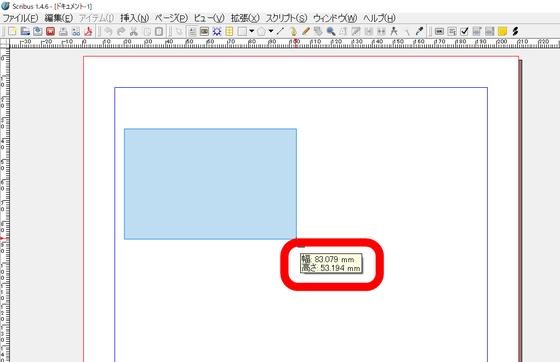Select the Insert Text Frame tool
560x362 pixels.
coord(192,31)
